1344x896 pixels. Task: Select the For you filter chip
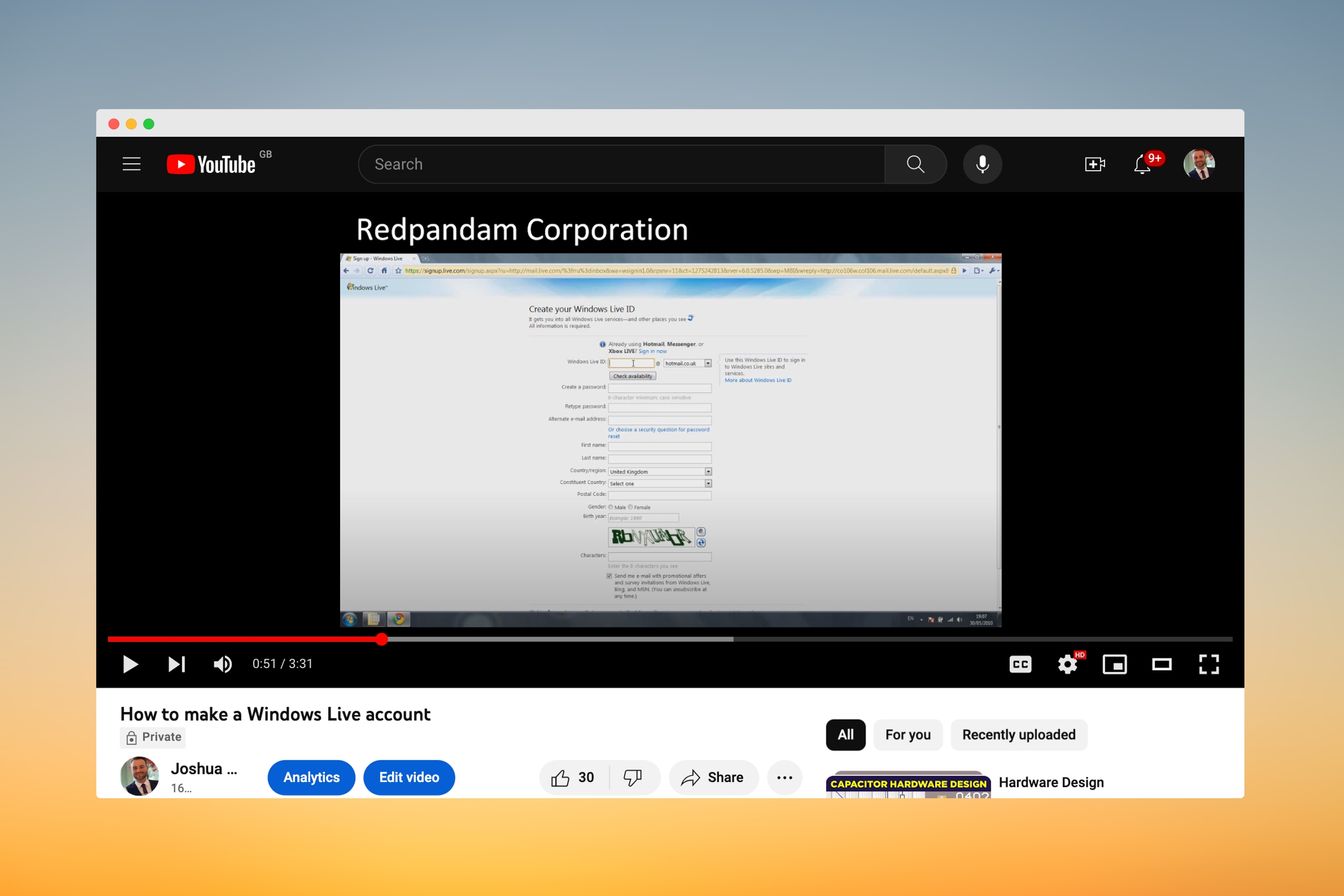click(908, 734)
